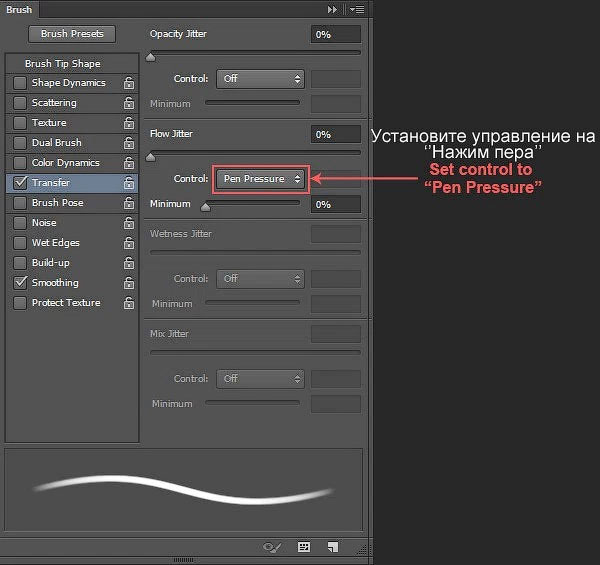Screen dimensions: 600x565
Task: Click the Build-up lock icon
Action: (129, 263)
